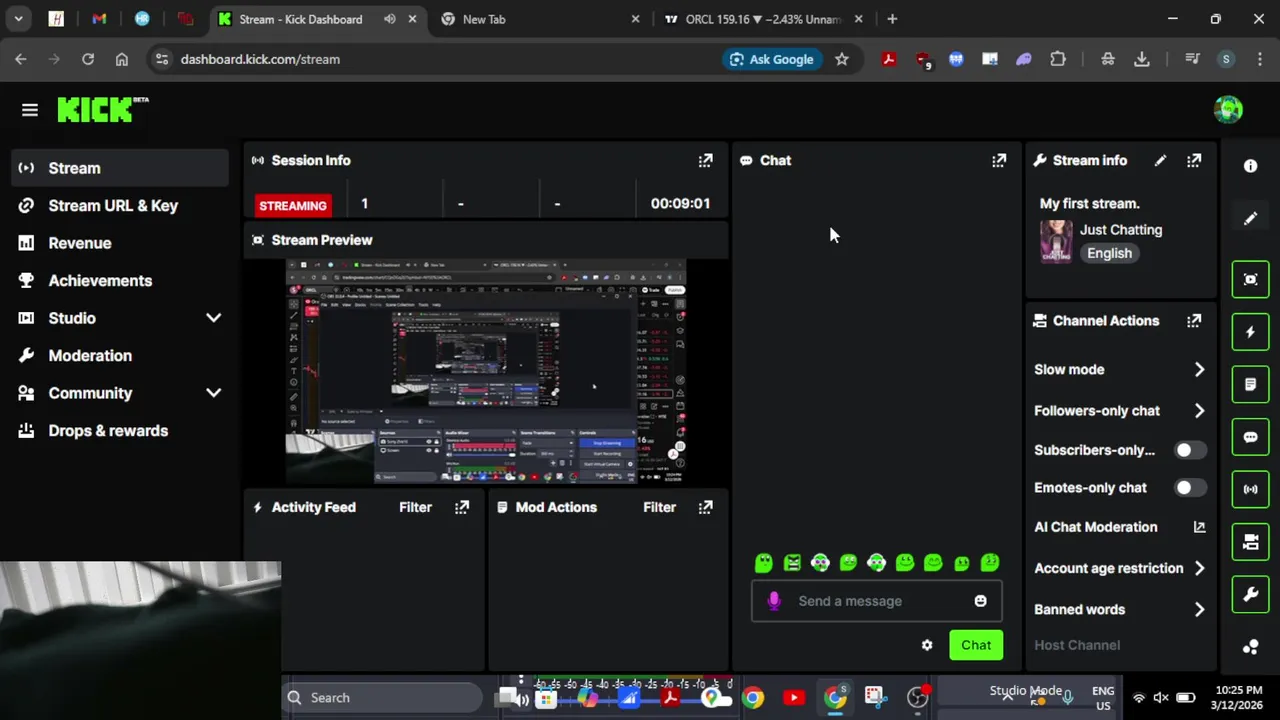Open AI Chat Moderation external link

pyautogui.click(x=1199, y=527)
